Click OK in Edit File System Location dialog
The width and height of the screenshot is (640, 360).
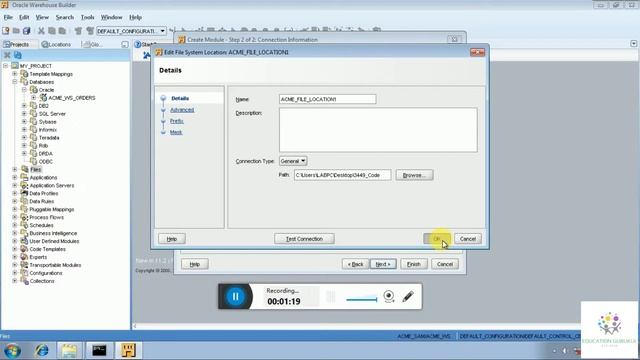437,239
